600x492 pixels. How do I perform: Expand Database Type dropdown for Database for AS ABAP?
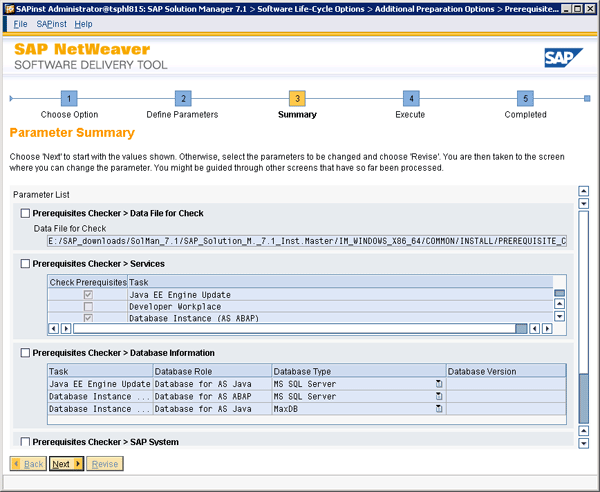[438, 396]
